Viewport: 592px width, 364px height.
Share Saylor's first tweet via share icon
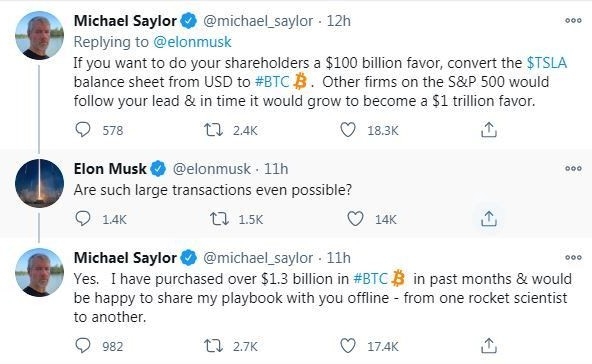click(x=489, y=130)
